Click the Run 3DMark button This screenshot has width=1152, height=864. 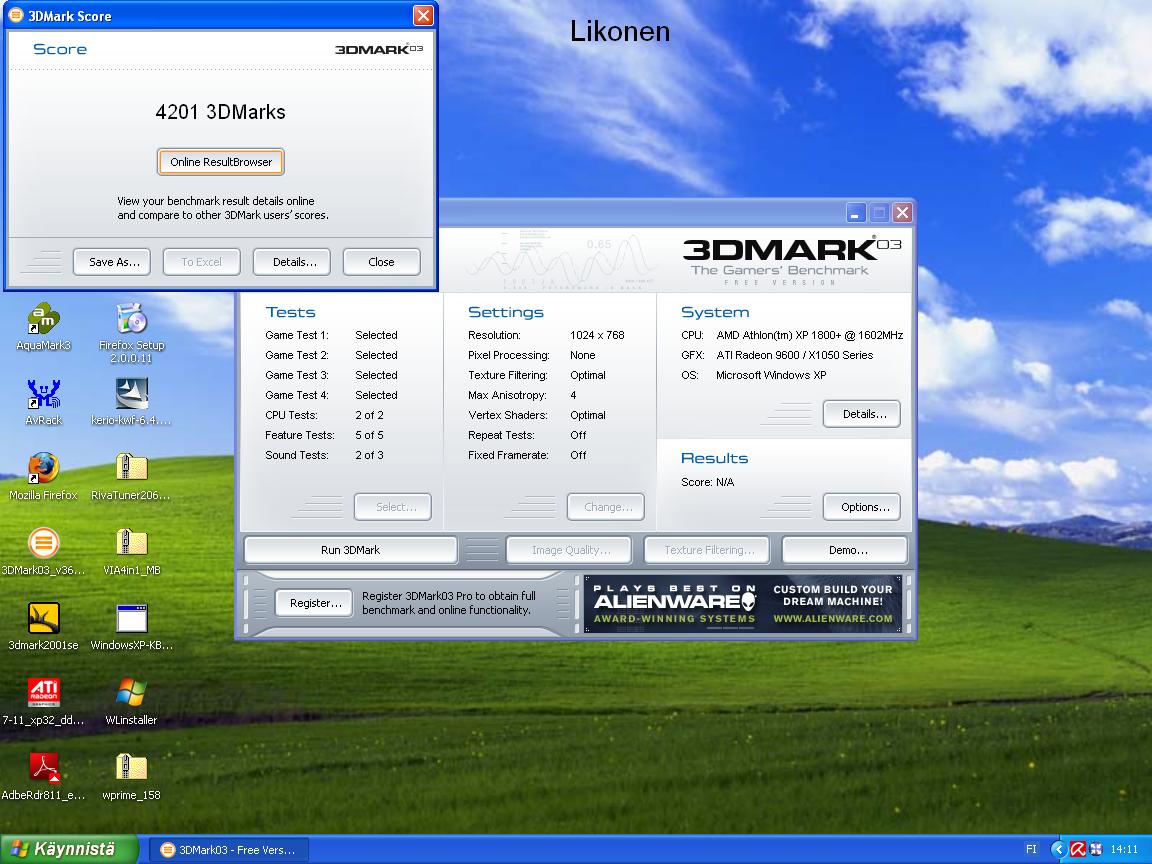[x=350, y=550]
